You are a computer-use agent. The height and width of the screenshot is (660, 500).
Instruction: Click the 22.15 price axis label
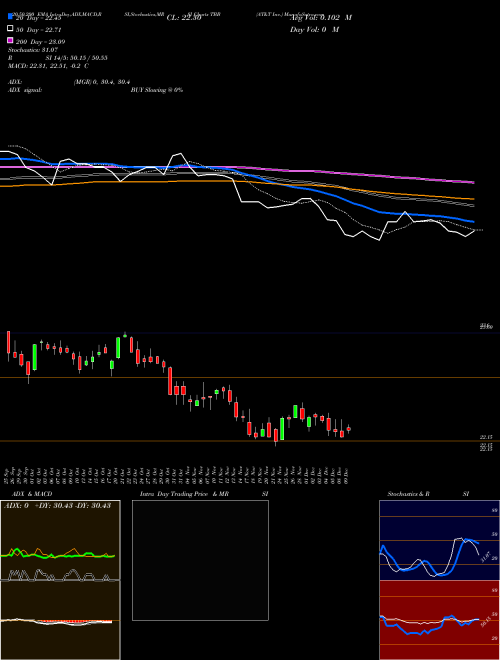click(x=487, y=437)
